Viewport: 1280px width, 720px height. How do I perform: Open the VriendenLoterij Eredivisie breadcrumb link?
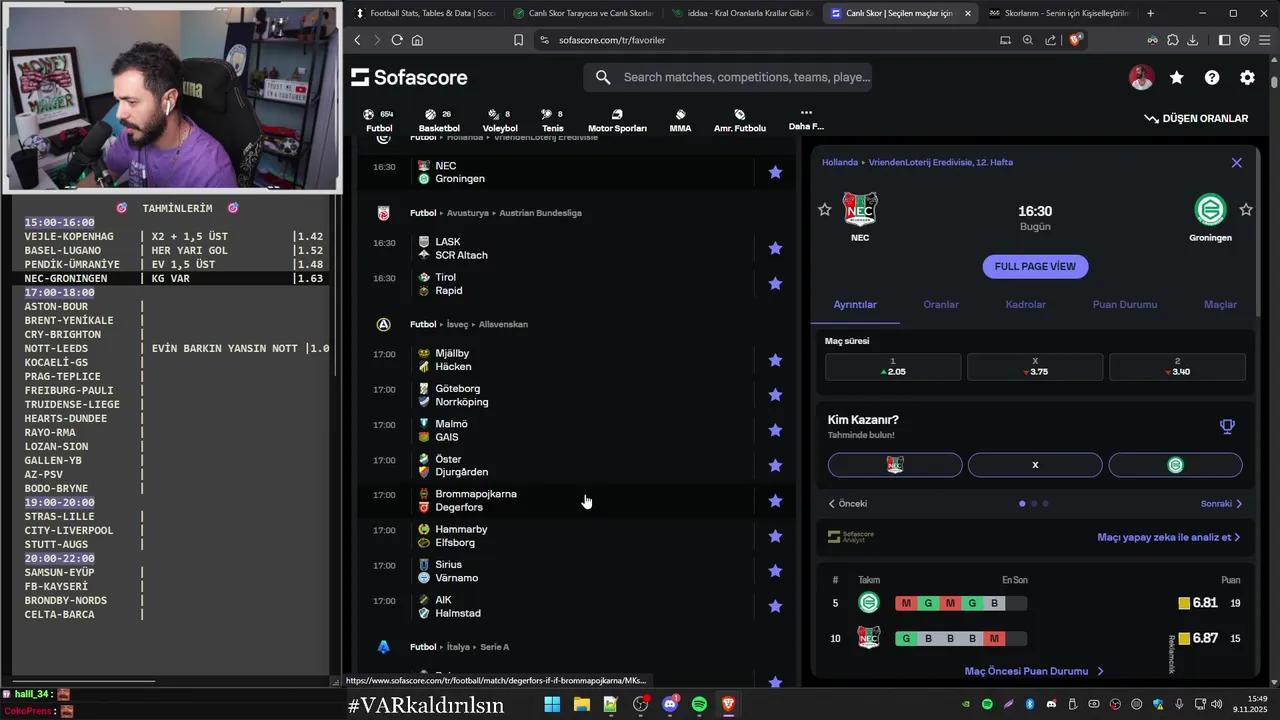coord(940,162)
